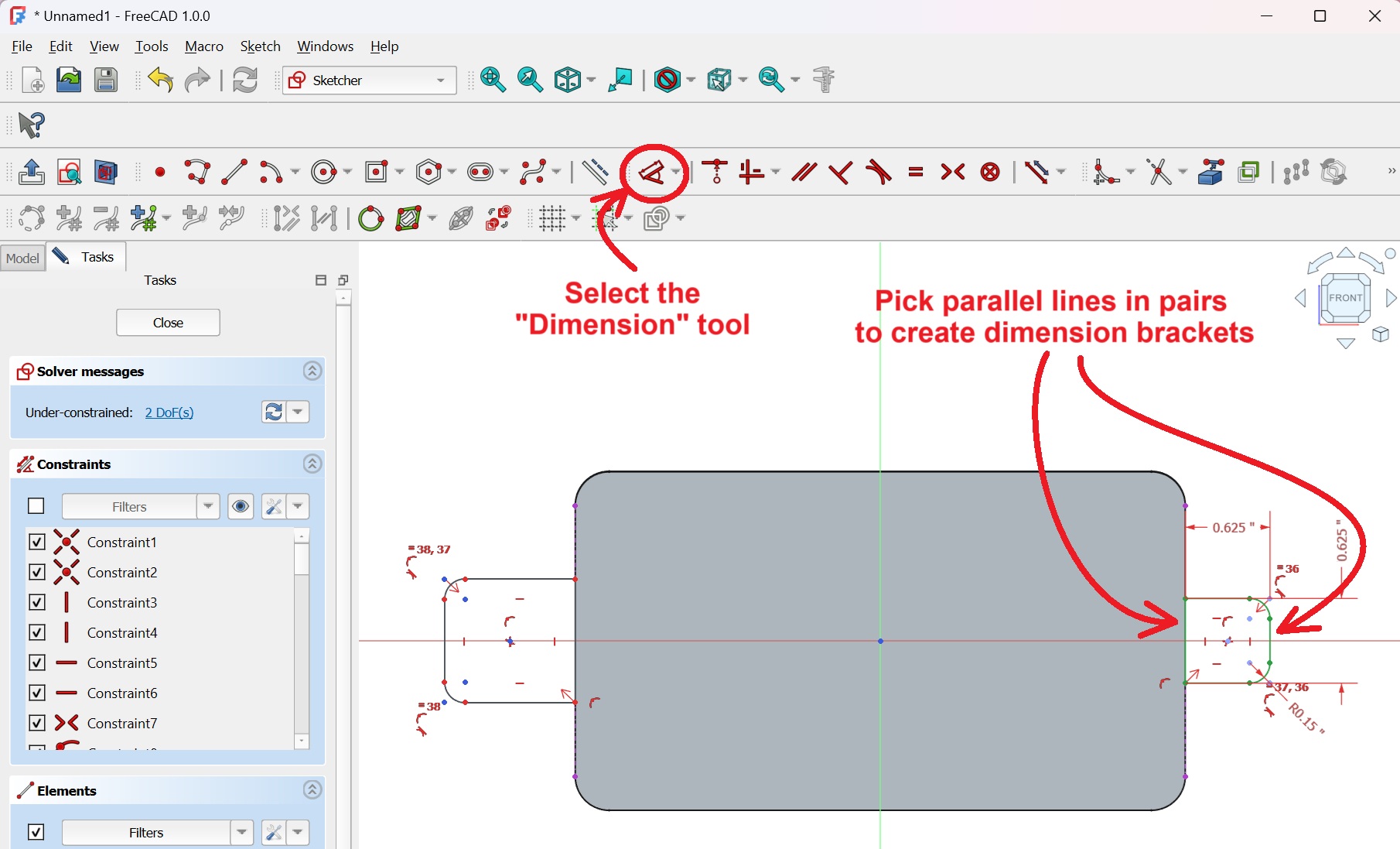
Task: Collapse the Solver messages section
Action: pyautogui.click(x=312, y=371)
